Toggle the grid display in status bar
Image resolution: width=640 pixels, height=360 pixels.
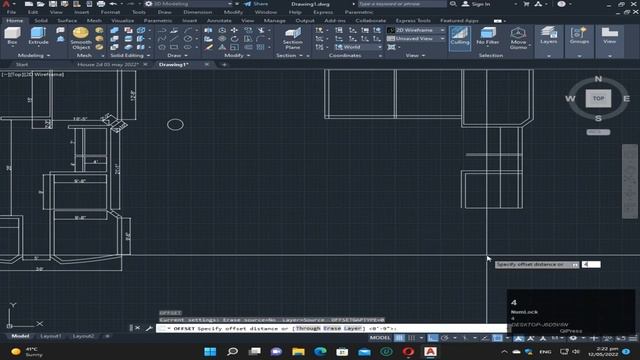coord(400,338)
